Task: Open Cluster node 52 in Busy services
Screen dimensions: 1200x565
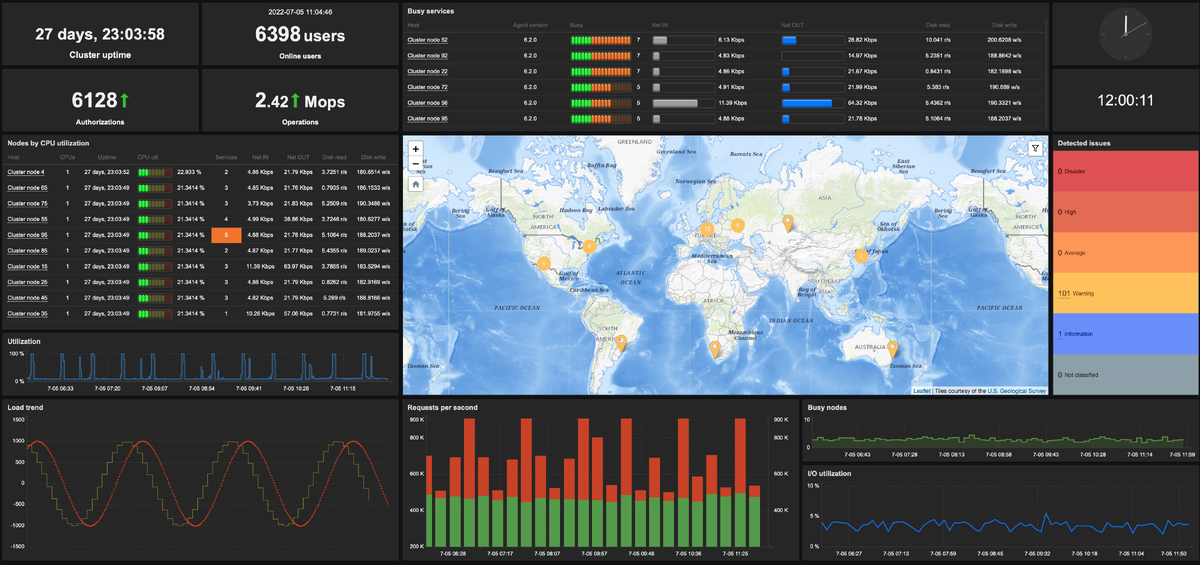Action: [x=427, y=39]
